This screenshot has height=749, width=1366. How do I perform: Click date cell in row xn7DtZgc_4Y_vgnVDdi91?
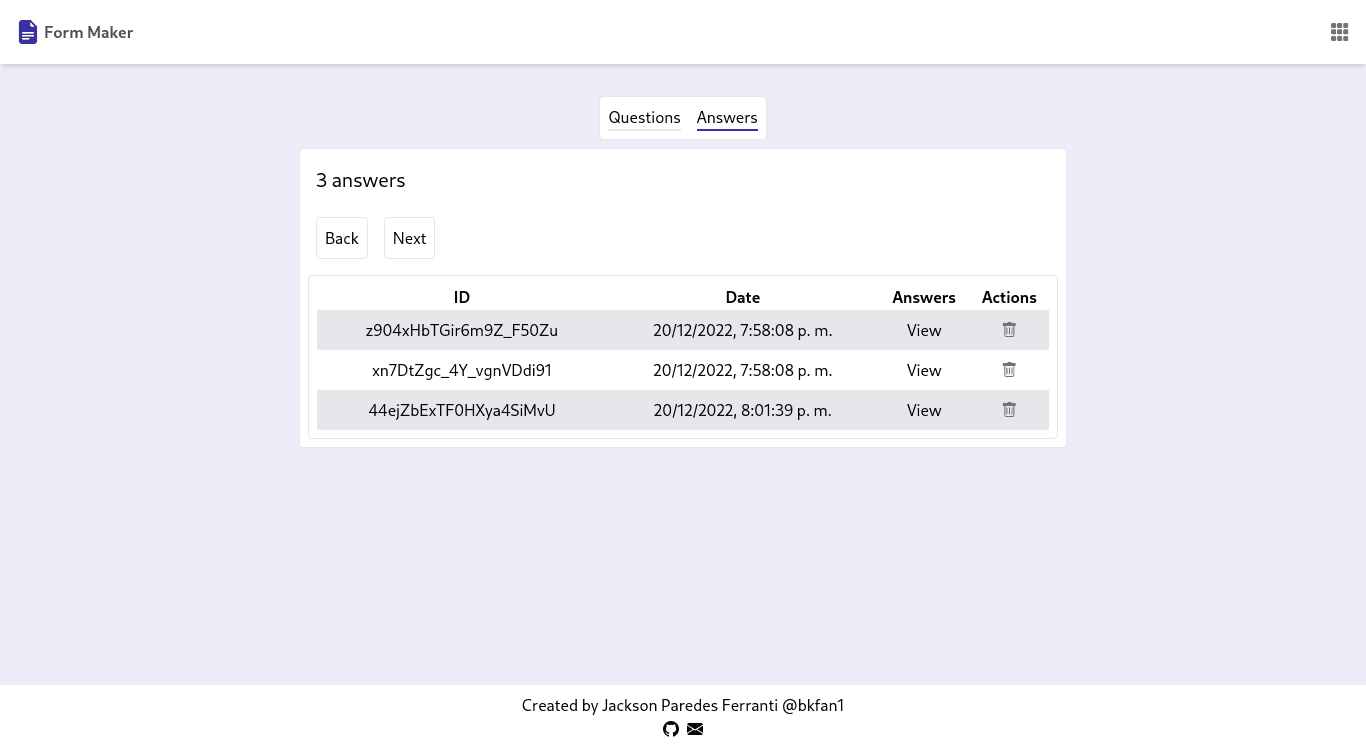[743, 370]
